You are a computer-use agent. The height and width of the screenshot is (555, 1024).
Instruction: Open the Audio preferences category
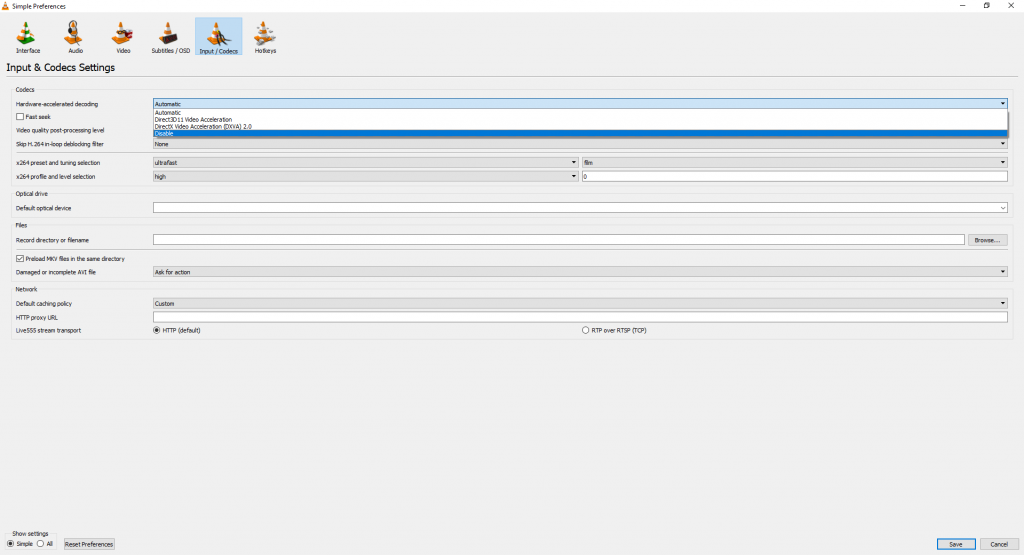75,37
